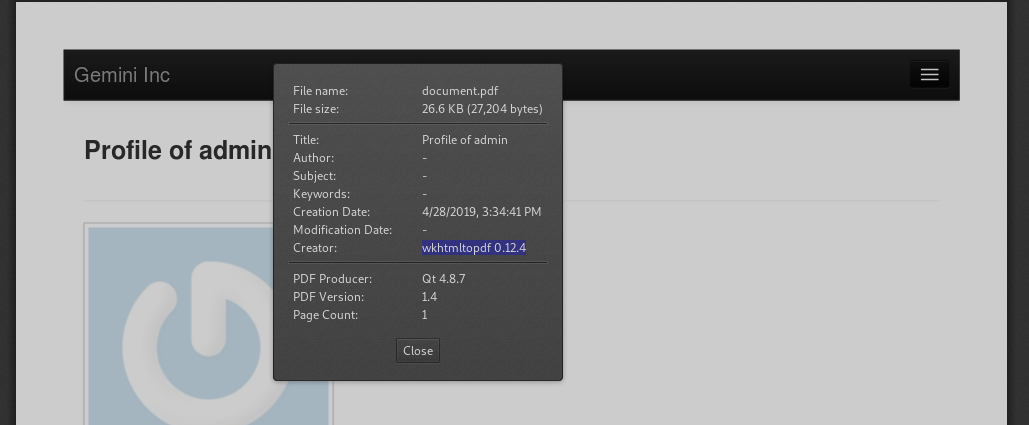Click the File name label
The width and height of the screenshot is (1029, 425).
[320, 91]
